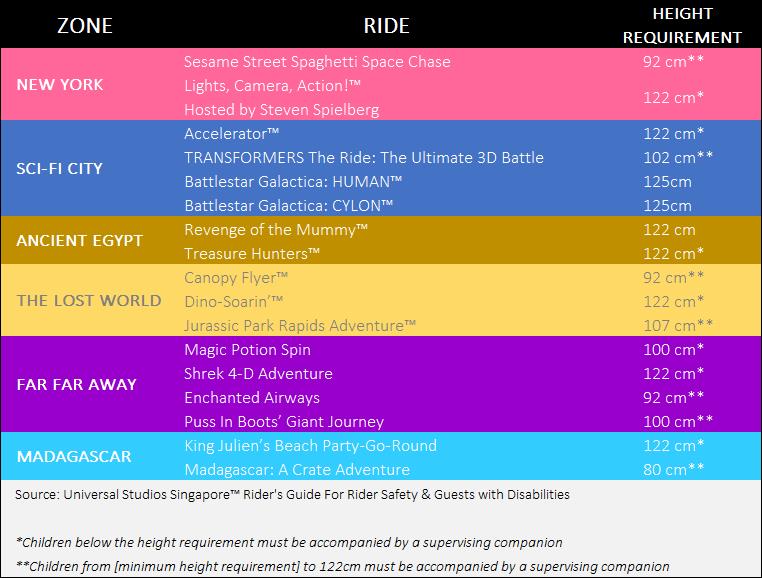Select the MADAGASCAR zone cell
The image size is (762, 578).
pyautogui.click(x=74, y=456)
